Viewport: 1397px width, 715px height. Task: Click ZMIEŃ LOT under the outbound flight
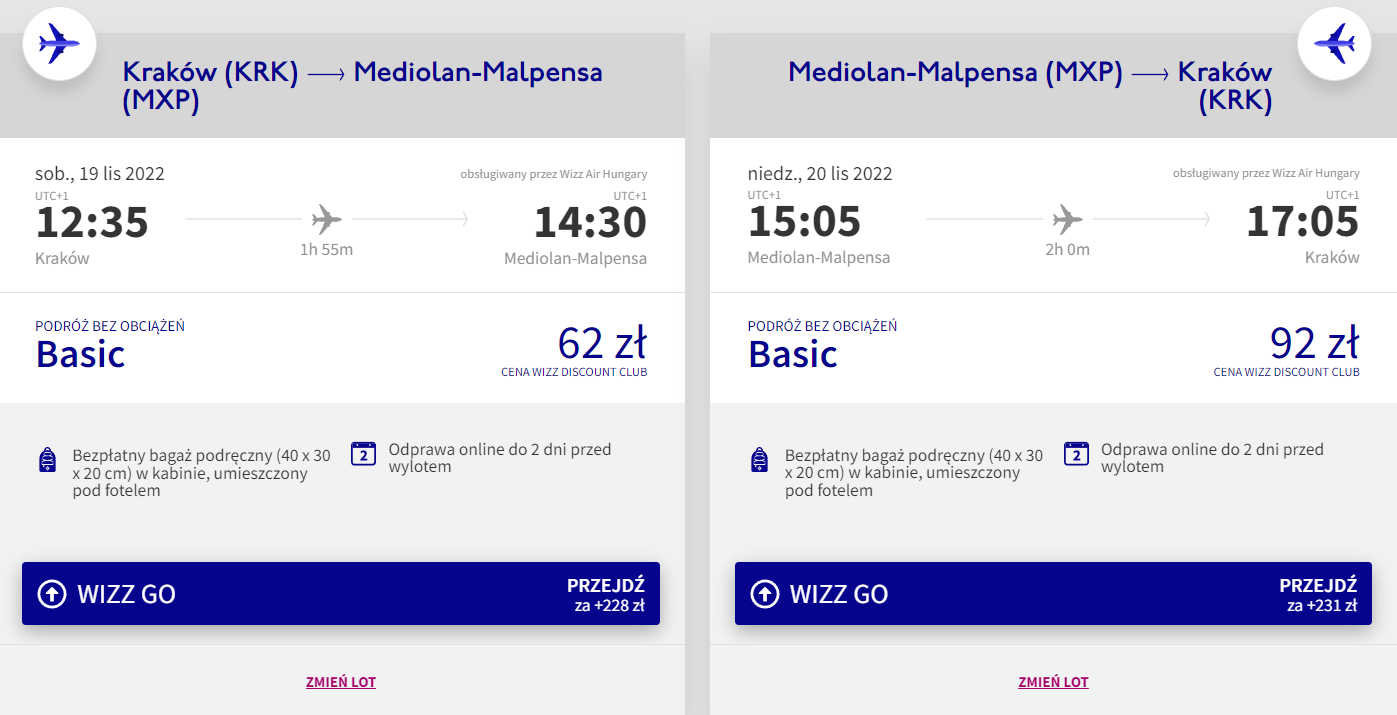(341, 682)
